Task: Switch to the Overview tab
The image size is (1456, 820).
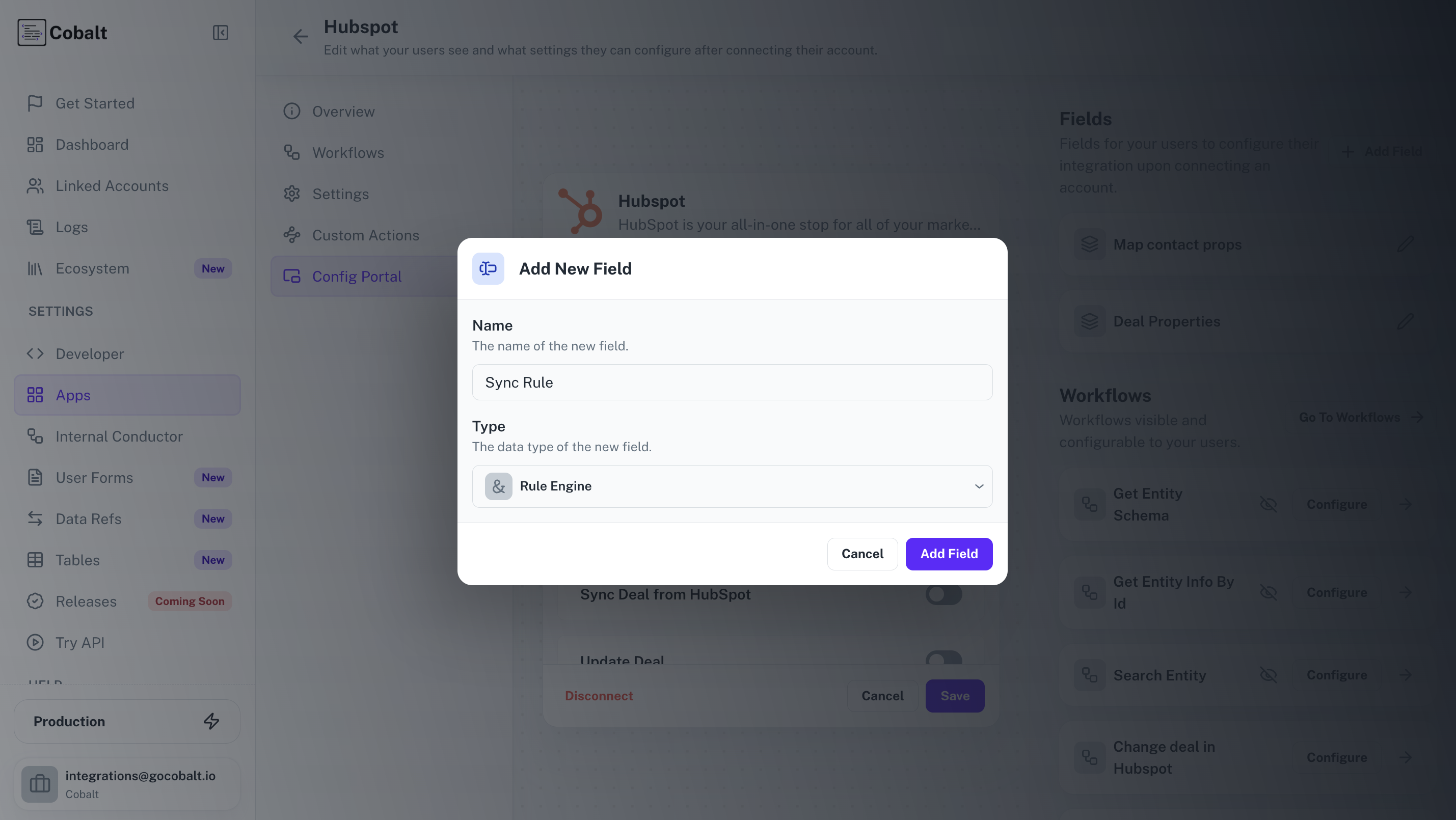Action: (x=343, y=111)
